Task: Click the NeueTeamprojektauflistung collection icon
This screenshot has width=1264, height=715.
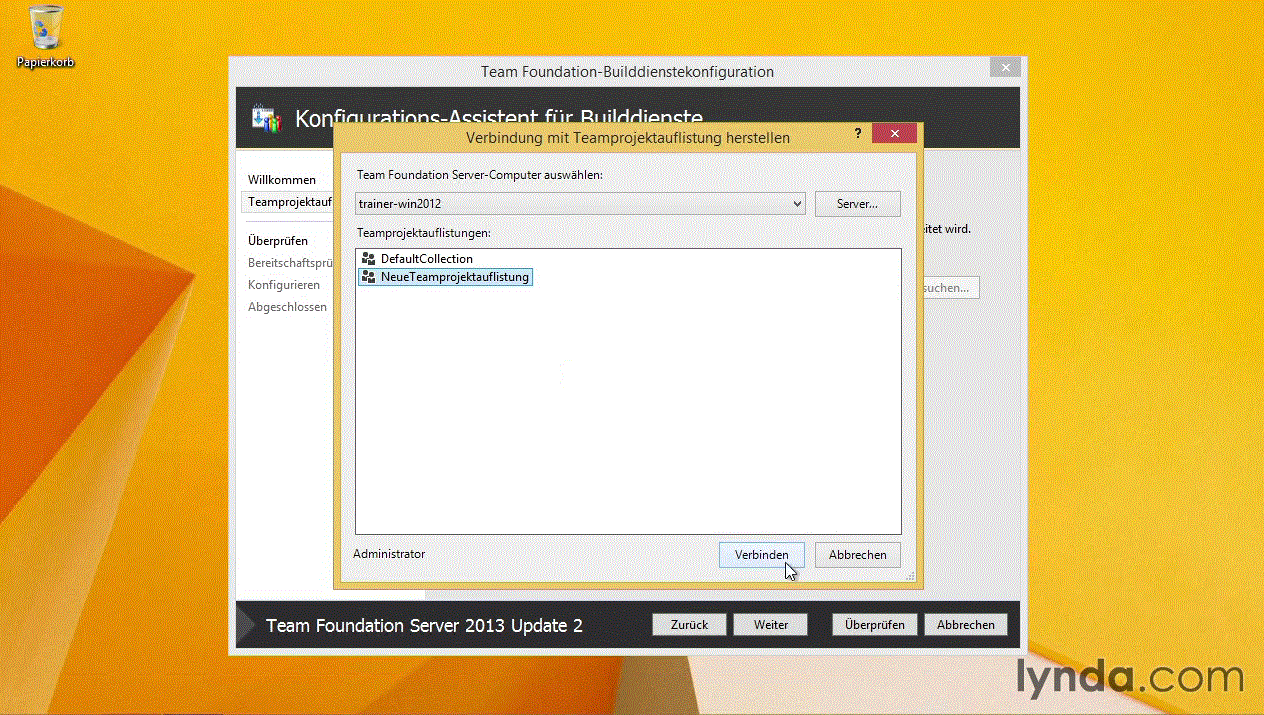Action: tap(368, 277)
